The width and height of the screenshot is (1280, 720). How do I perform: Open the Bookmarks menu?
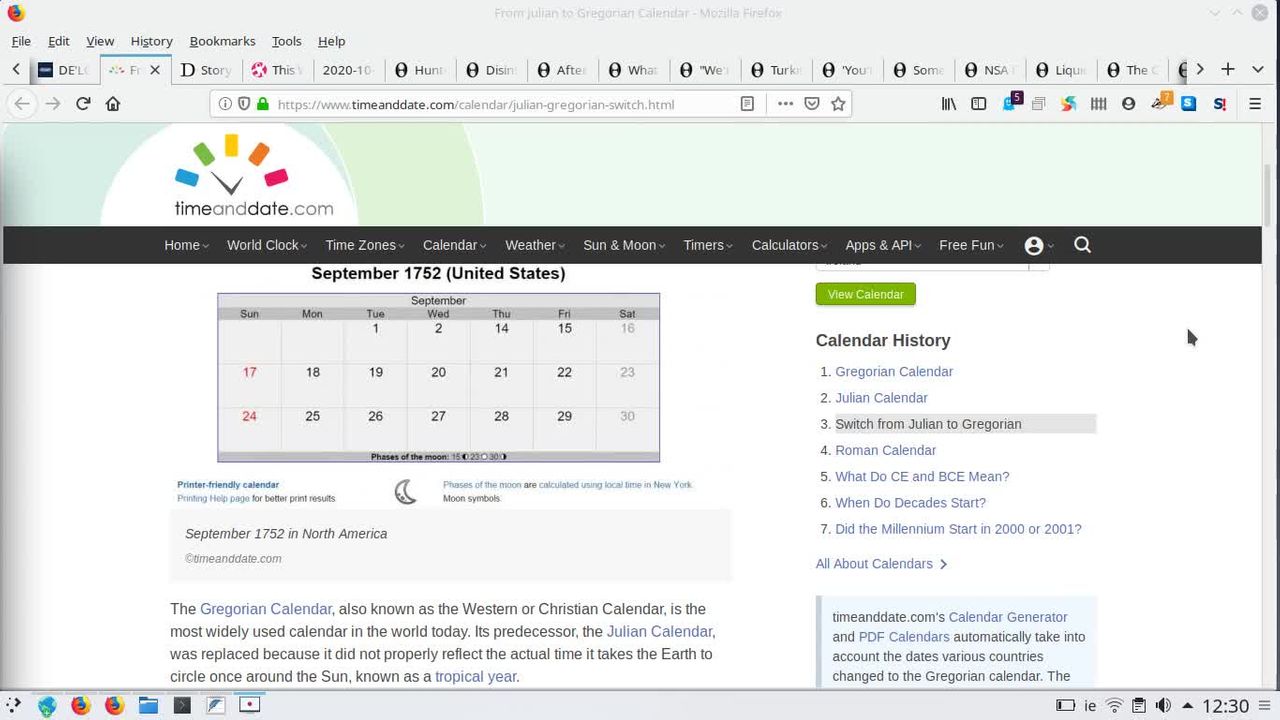(222, 41)
